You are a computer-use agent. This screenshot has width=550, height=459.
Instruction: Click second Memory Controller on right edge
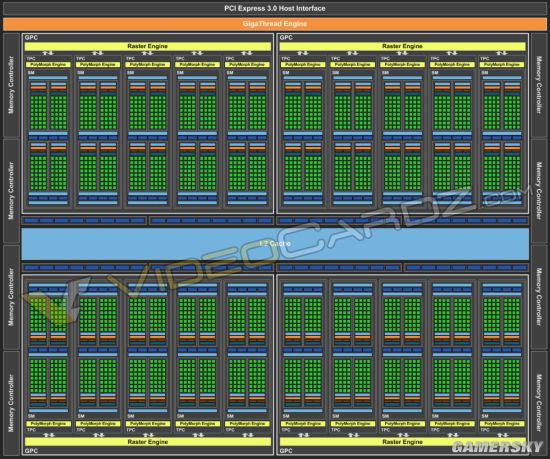point(539,191)
